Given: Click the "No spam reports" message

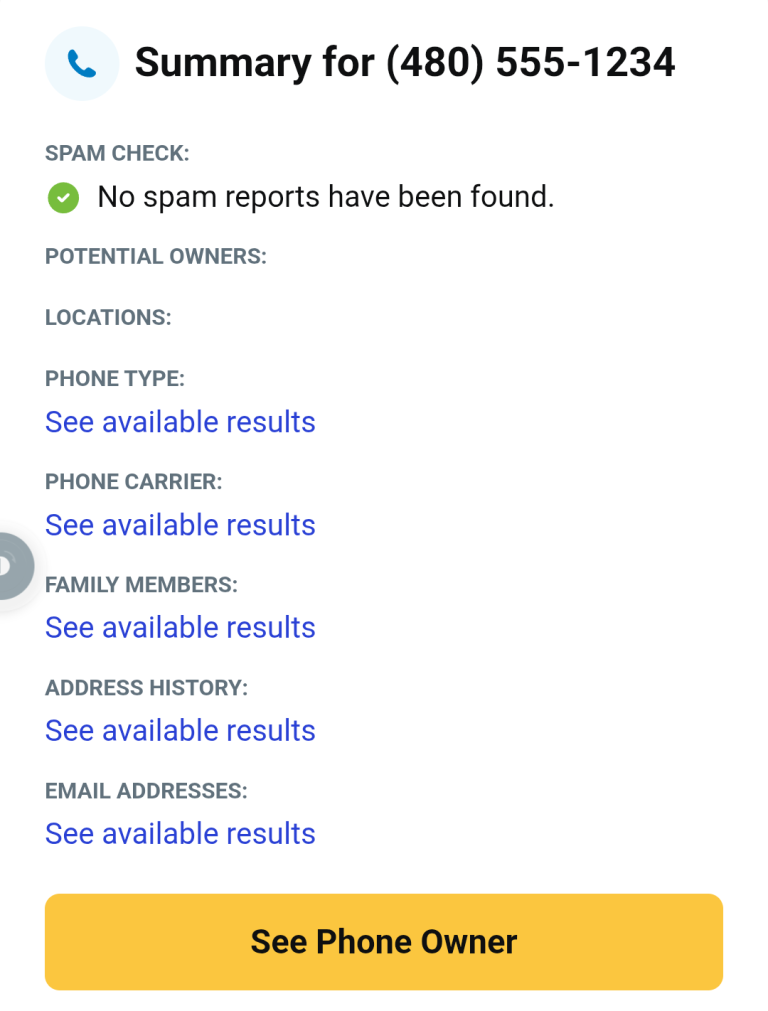Looking at the screenshot, I should click(x=325, y=197).
